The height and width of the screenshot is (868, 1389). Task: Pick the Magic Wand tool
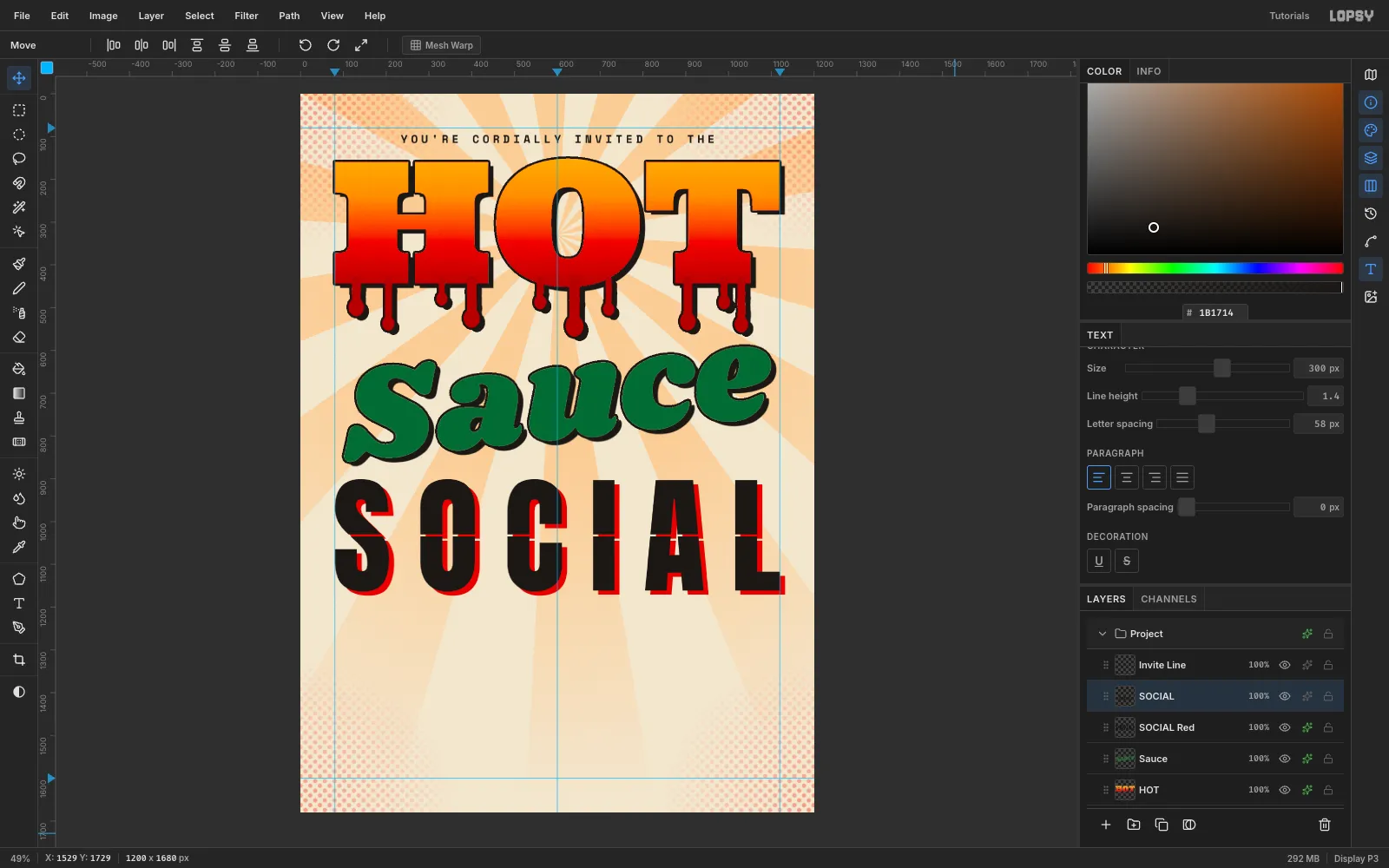pos(19,207)
